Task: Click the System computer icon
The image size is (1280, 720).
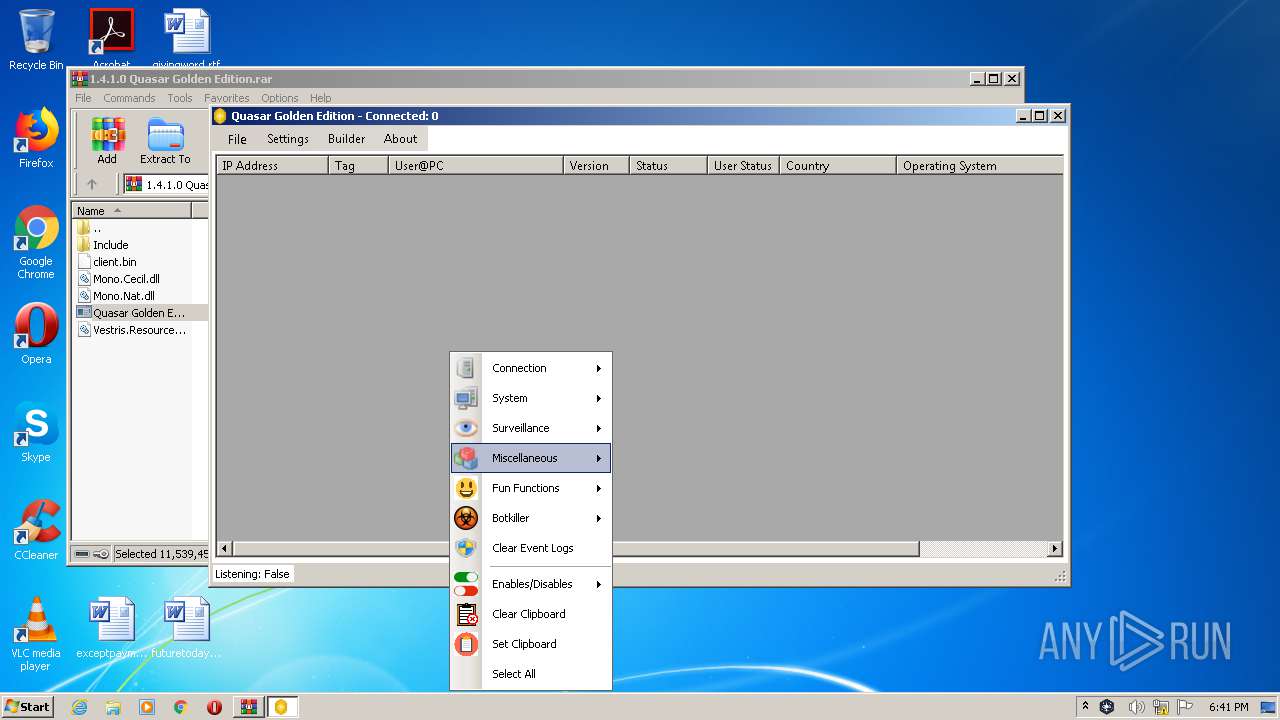Action: click(466, 398)
